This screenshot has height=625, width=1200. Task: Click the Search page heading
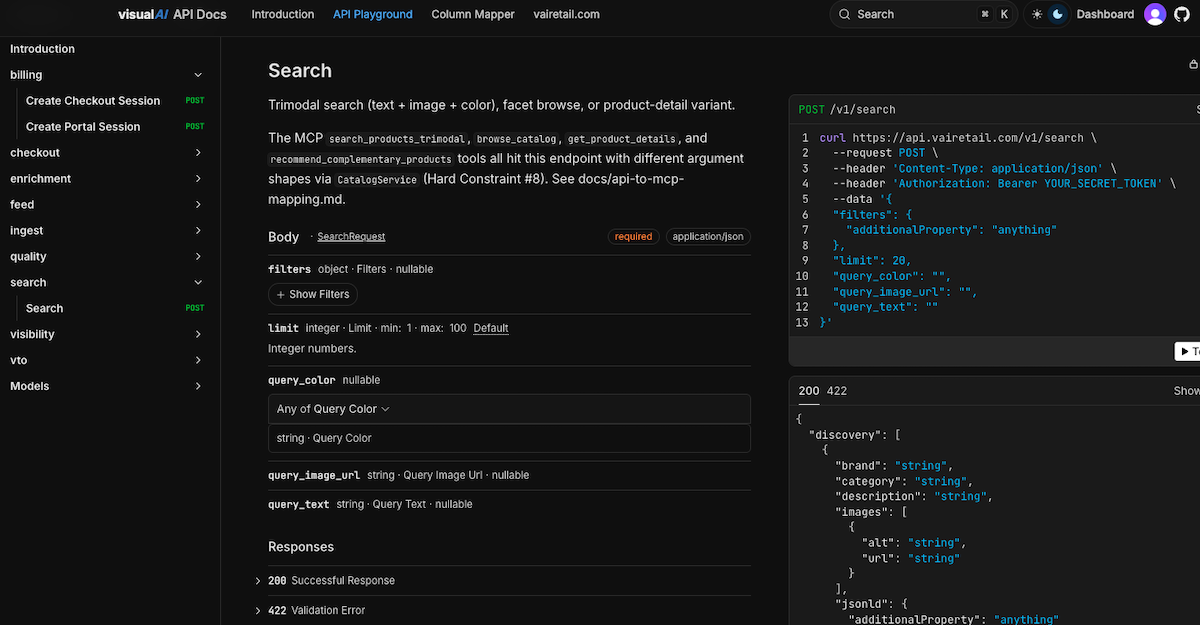[x=300, y=71]
